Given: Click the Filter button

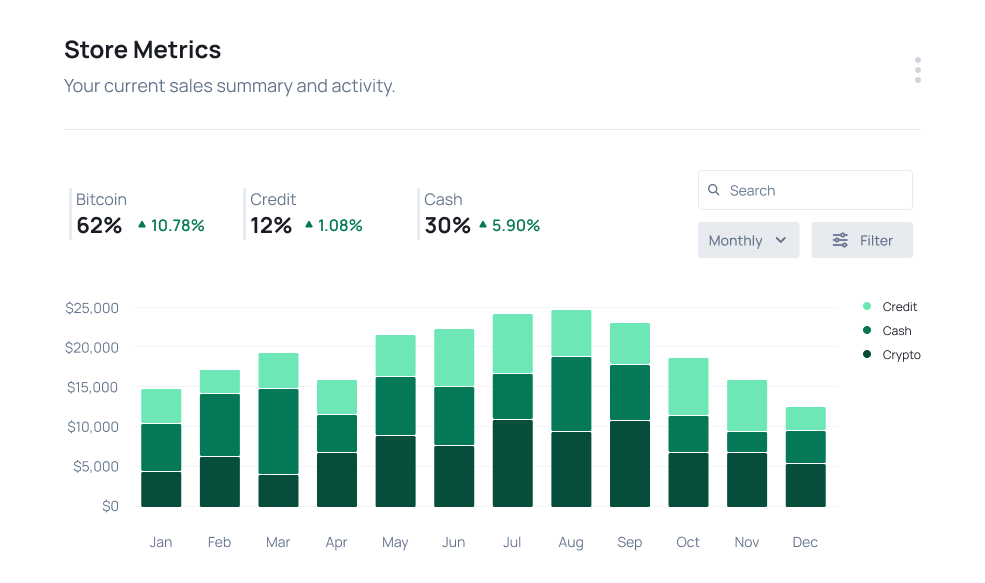Looking at the screenshot, I should (x=862, y=240).
